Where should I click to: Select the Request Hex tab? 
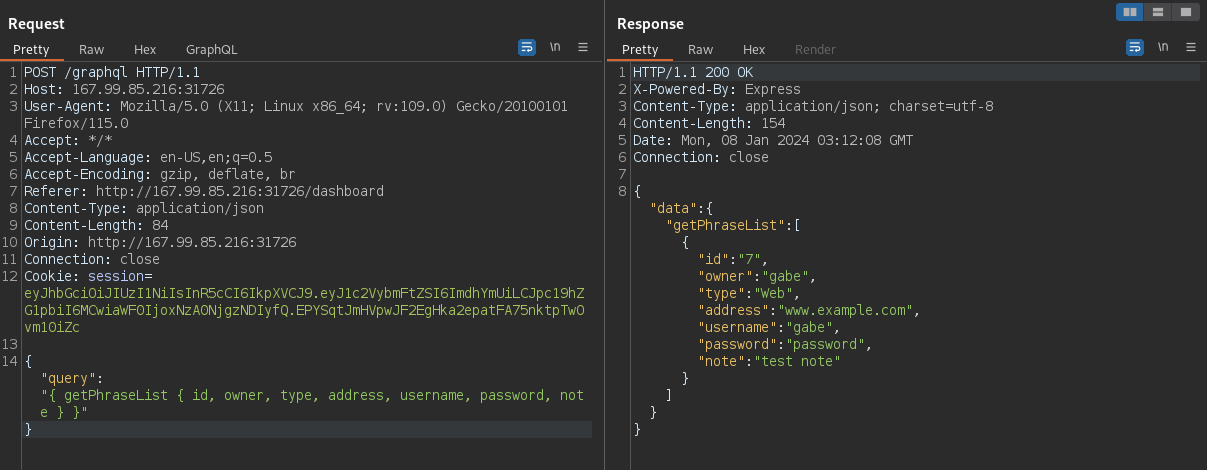(145, 49)
